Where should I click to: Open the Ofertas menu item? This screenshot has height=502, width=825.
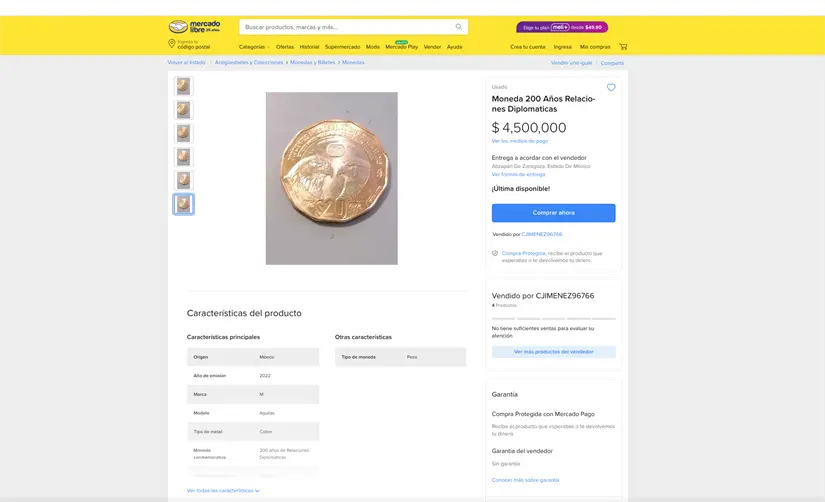285,47
